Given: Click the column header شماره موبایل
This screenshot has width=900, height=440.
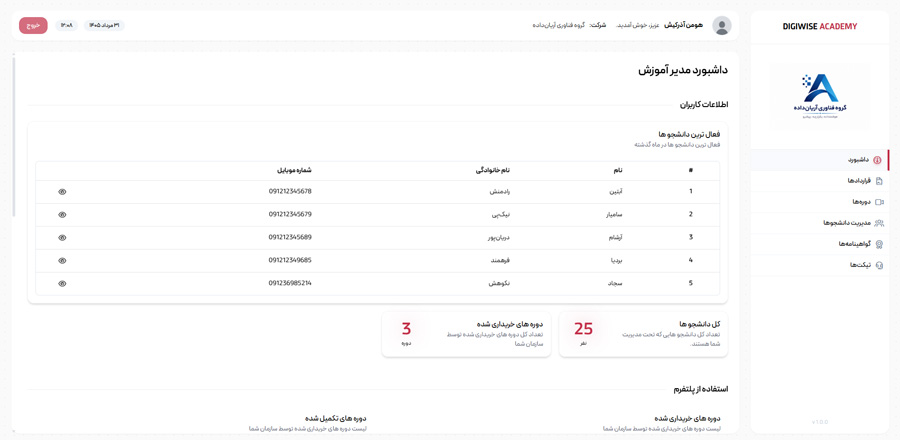Looking at the screenshot, I should pyautogui.click(x=294, y=170).
